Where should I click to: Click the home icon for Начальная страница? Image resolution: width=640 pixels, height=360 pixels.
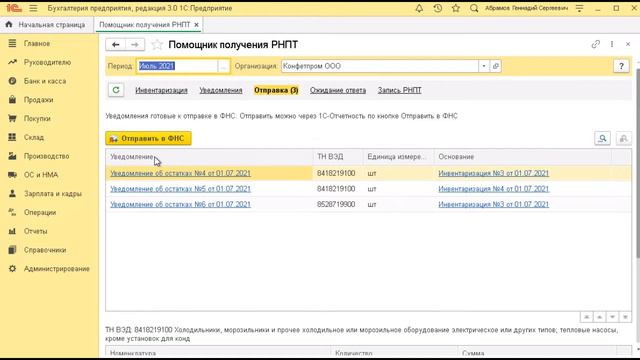9,24
